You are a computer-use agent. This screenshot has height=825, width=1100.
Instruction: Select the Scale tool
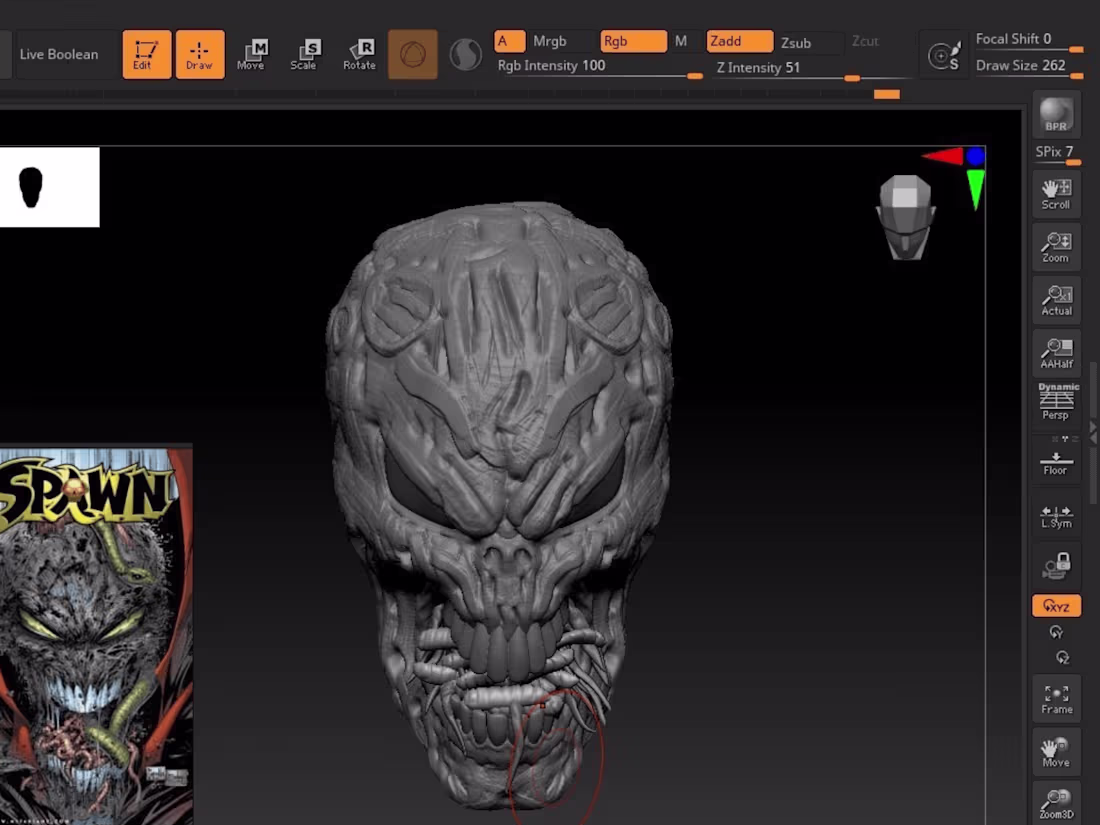coord(306,54)
